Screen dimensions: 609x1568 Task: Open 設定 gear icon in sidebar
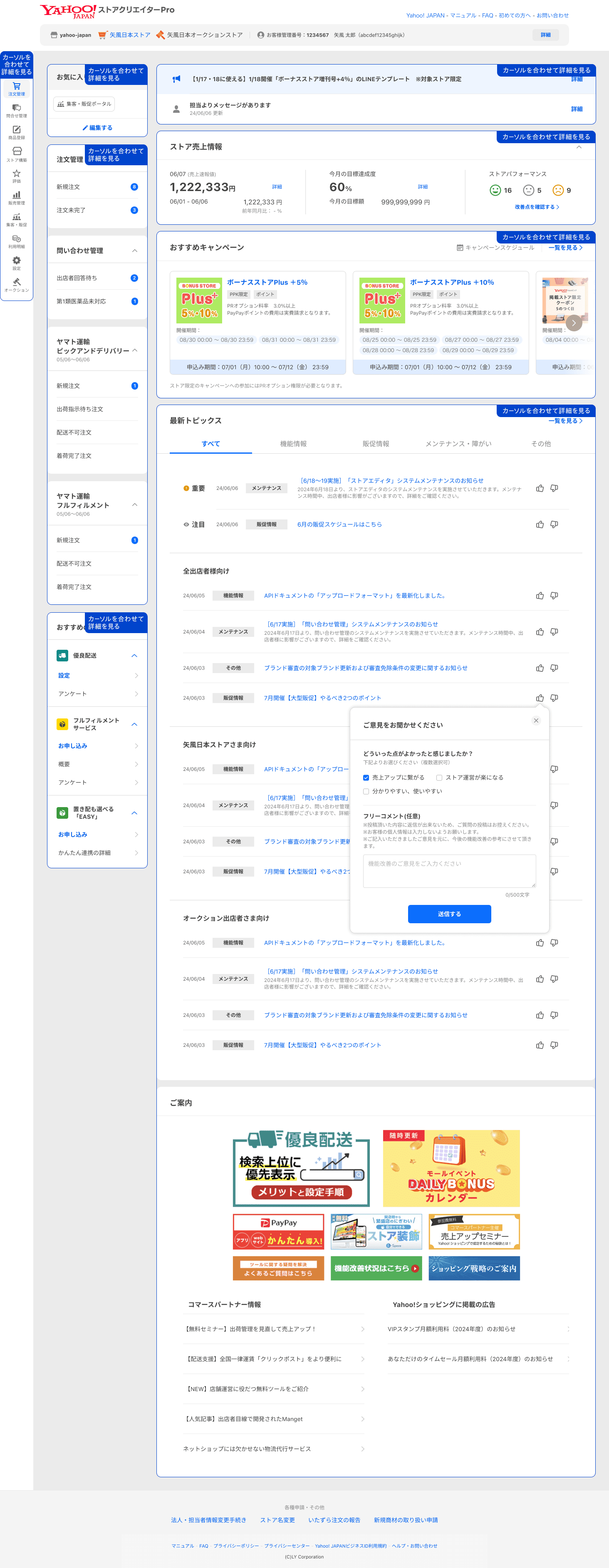tap(16, 263)
